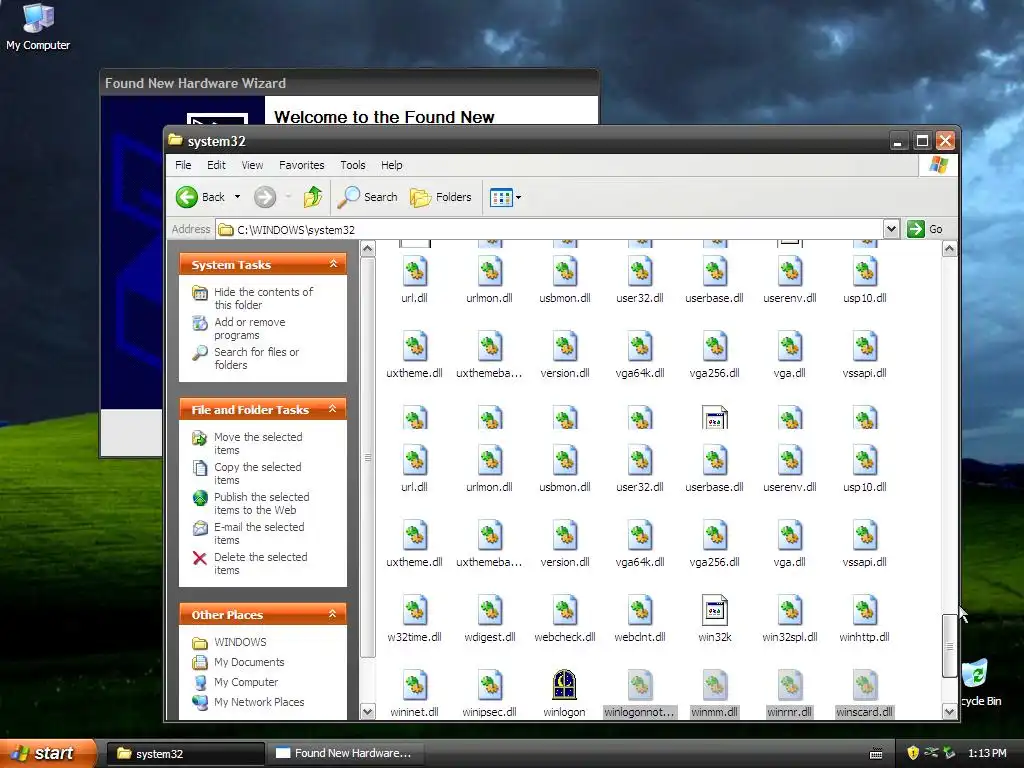Screen dimensions: 1024x768
Task: Open the Tools menu
Action: click(353, 165)
